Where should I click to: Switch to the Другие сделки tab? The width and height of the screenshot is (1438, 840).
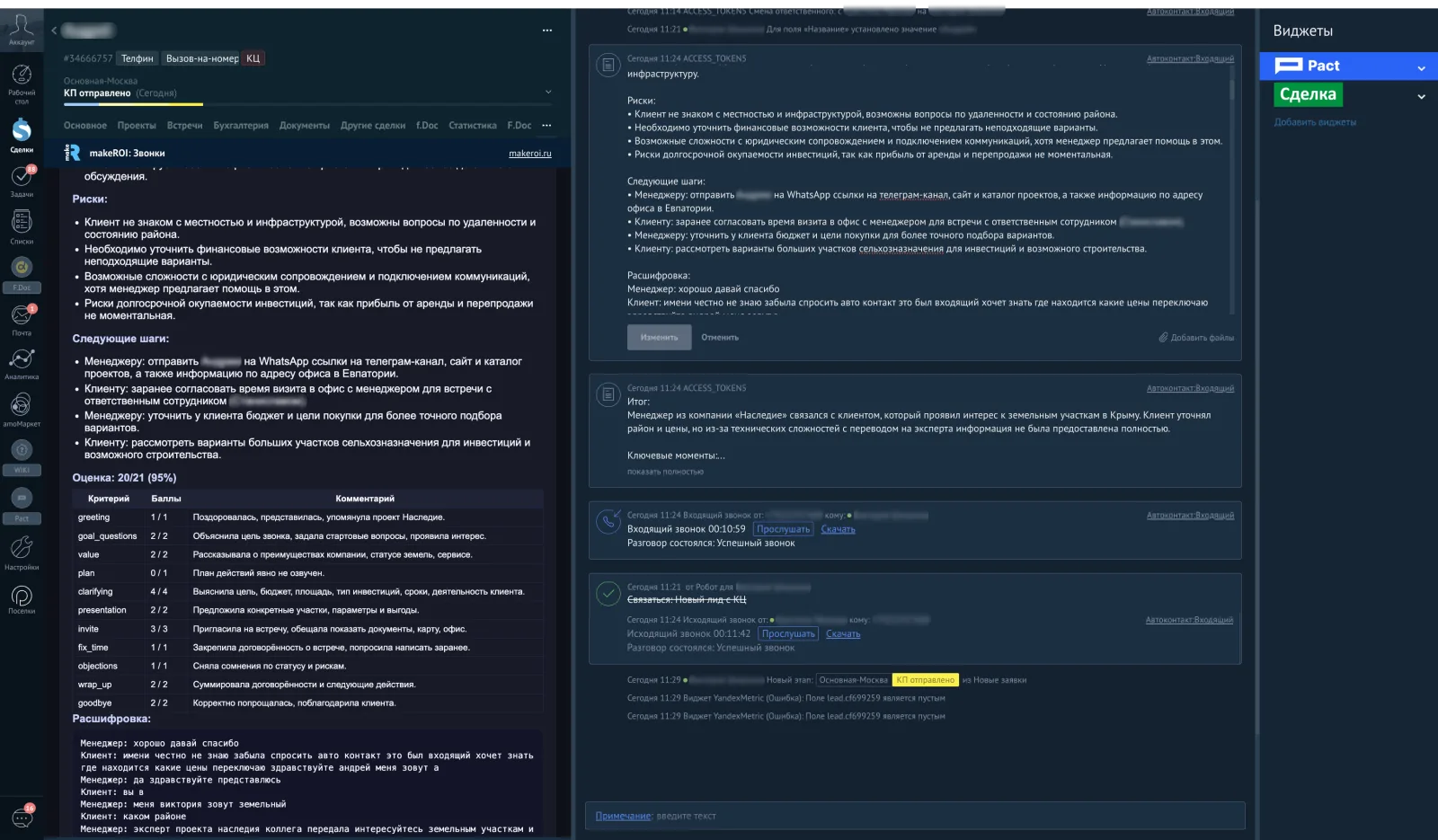pyautogui.click(x=373, y=126)
